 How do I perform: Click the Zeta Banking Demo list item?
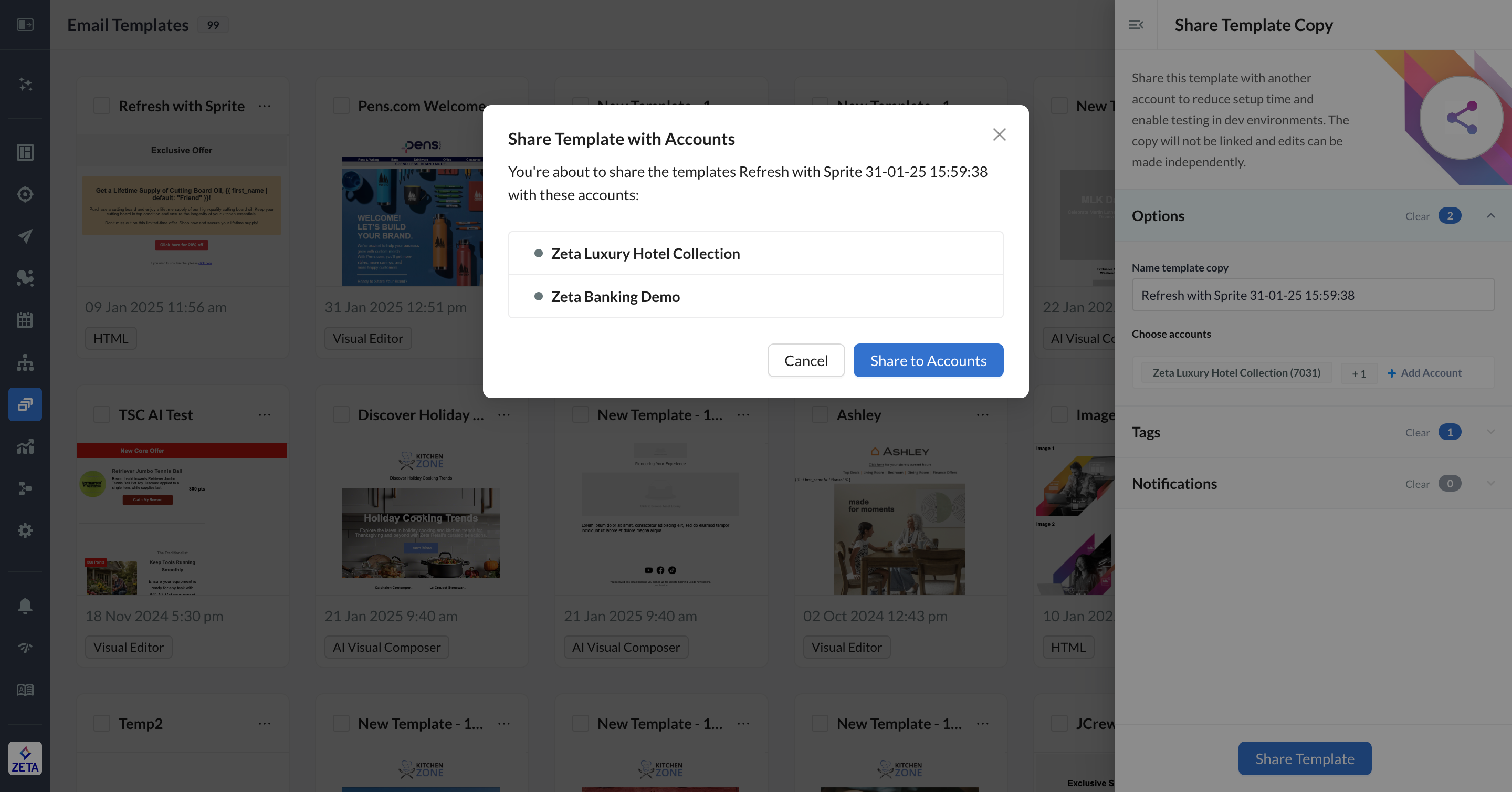click(755, 297)
